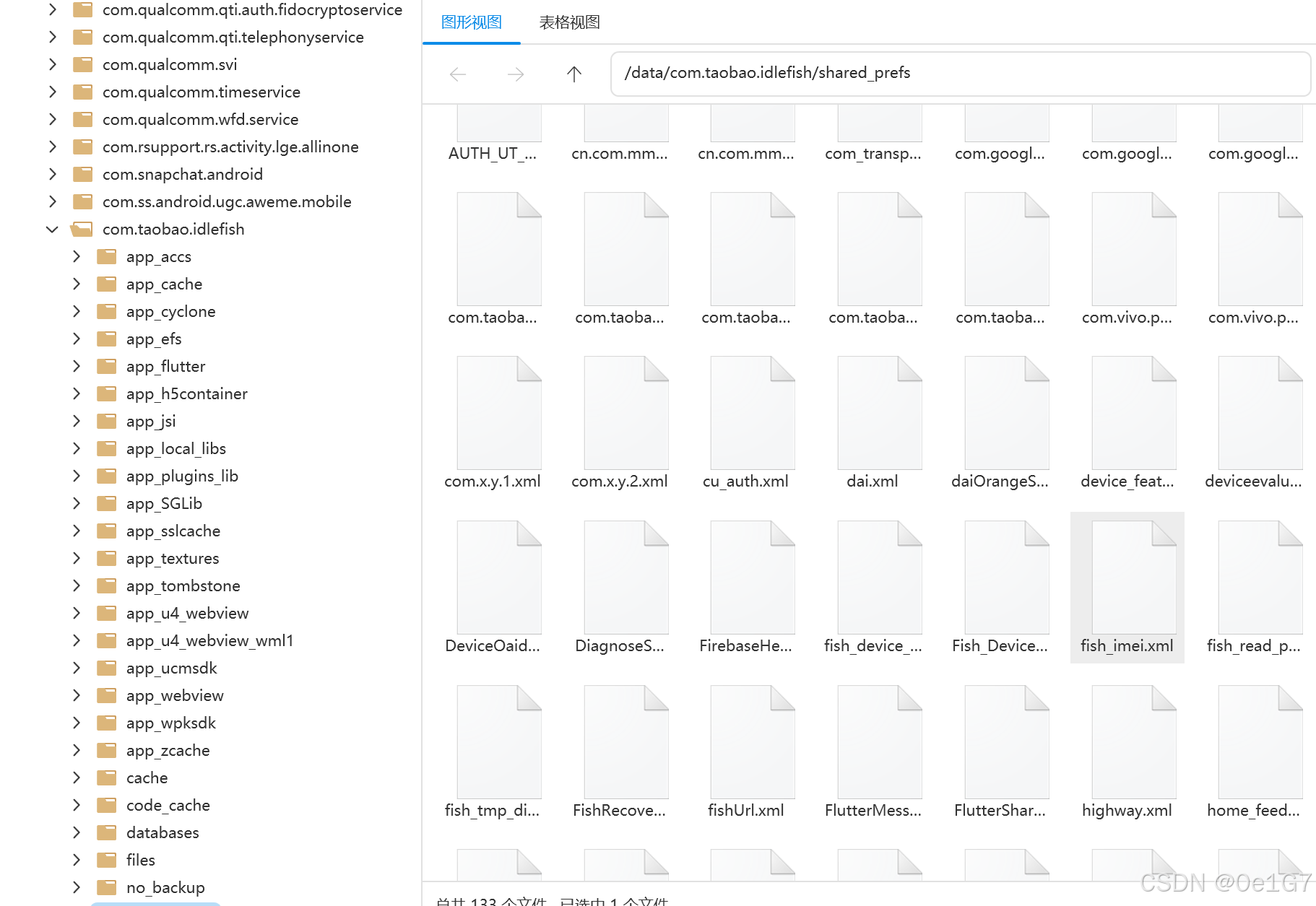Screen dimensions: 1316x906
Task: Switch to the 表格视图 tab
Action: 569,22
